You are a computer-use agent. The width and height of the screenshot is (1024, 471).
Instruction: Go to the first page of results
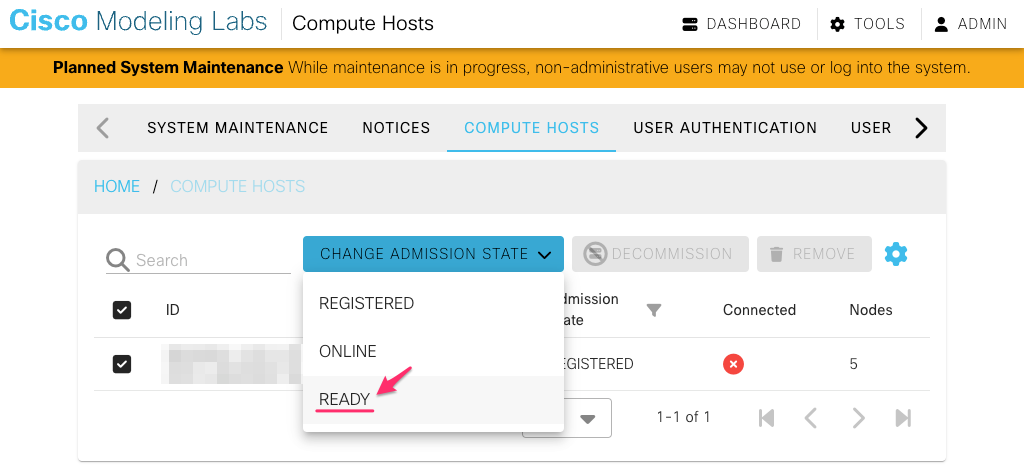766,417
